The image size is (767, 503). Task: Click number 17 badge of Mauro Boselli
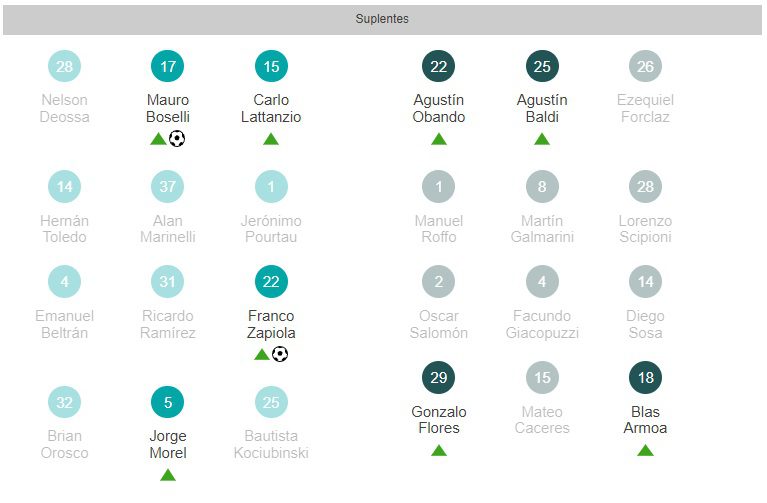168,67
